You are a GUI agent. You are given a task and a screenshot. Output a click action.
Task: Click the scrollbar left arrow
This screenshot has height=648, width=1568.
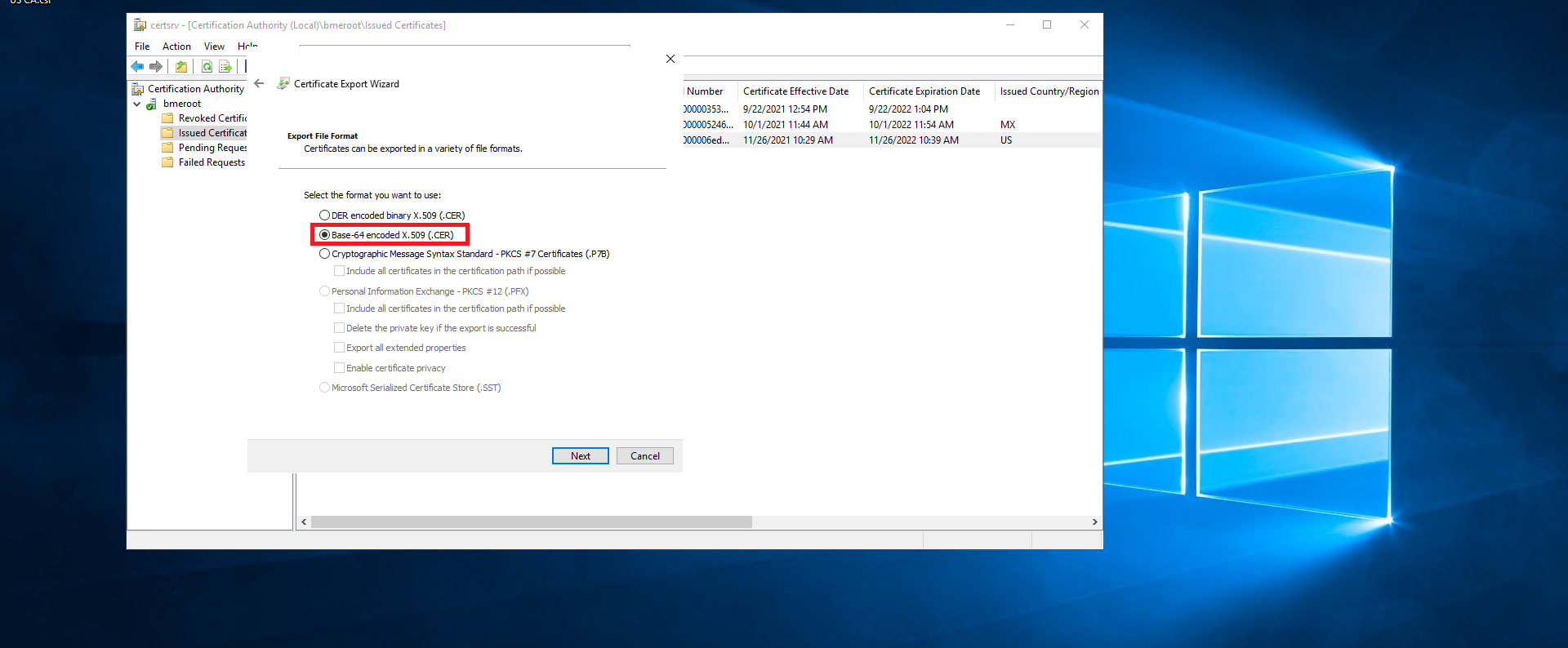[304, 522]
